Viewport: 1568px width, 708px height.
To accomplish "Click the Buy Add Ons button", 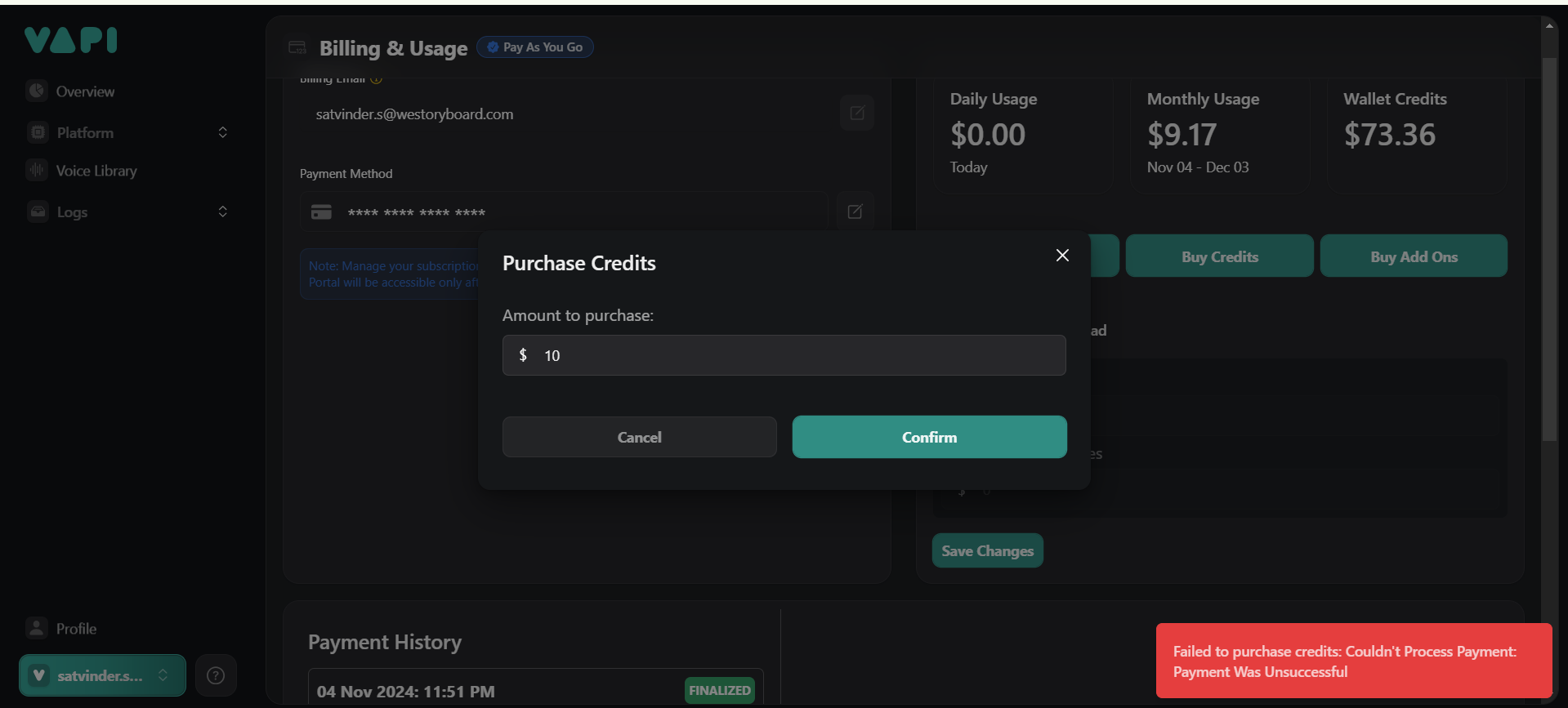I will click(x=1414, y=256).
